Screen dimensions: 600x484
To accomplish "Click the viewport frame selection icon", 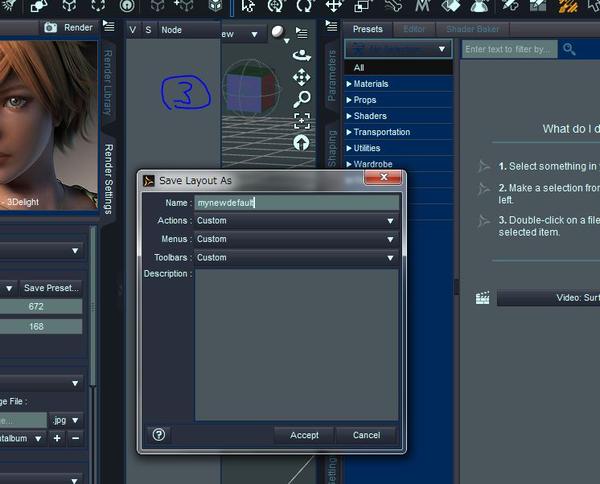I will point(302,121).
